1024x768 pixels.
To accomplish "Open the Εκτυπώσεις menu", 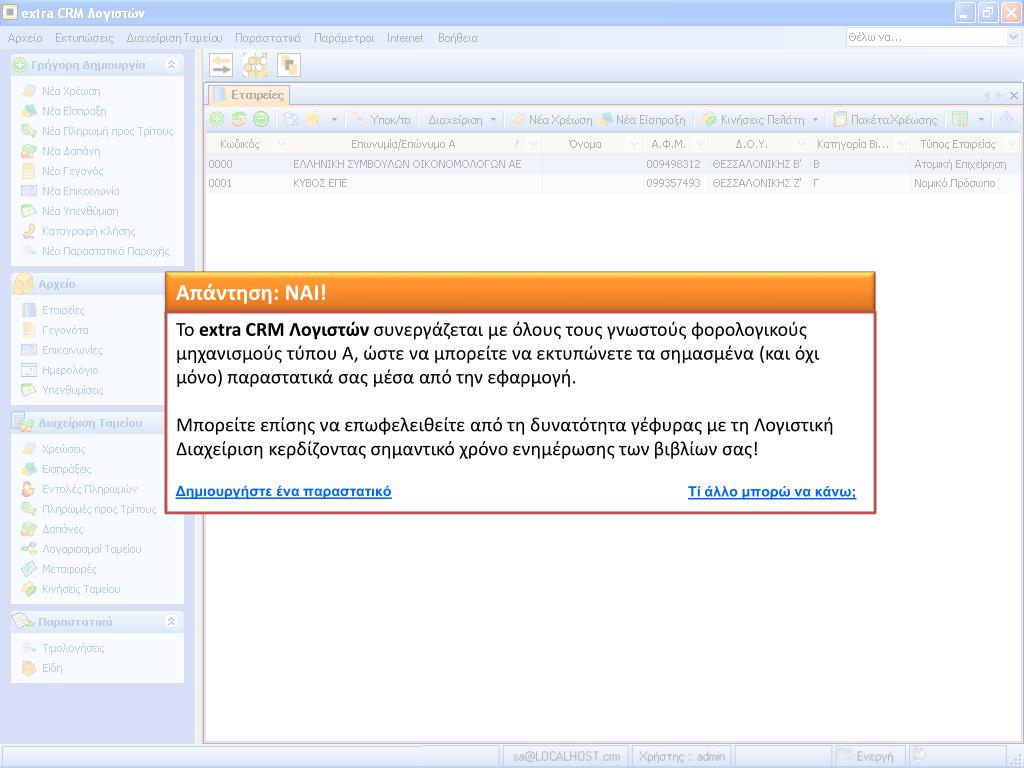I will pyautogui.click(x=84, y=38).
